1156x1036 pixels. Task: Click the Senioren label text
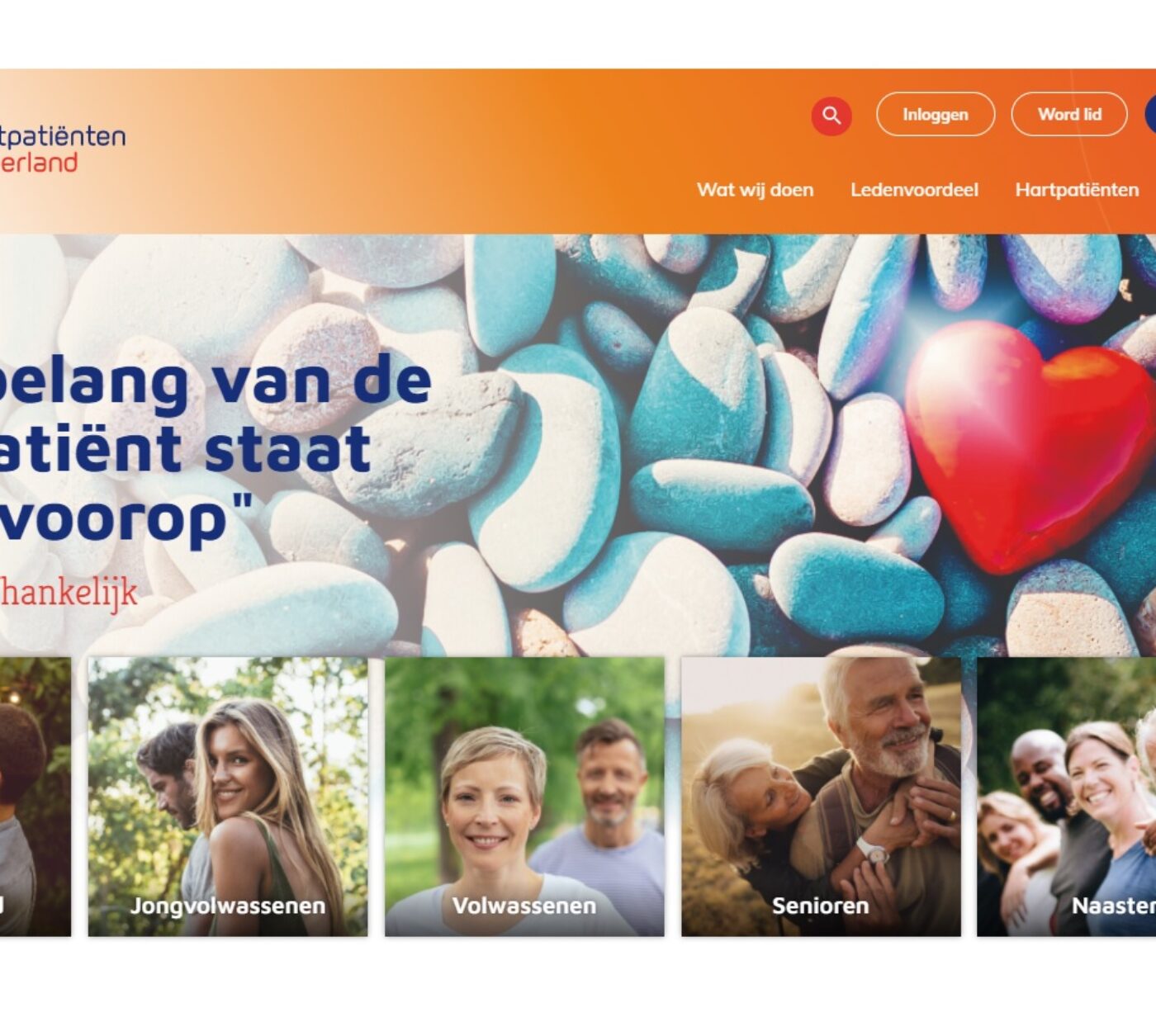(x=821, y=906)
